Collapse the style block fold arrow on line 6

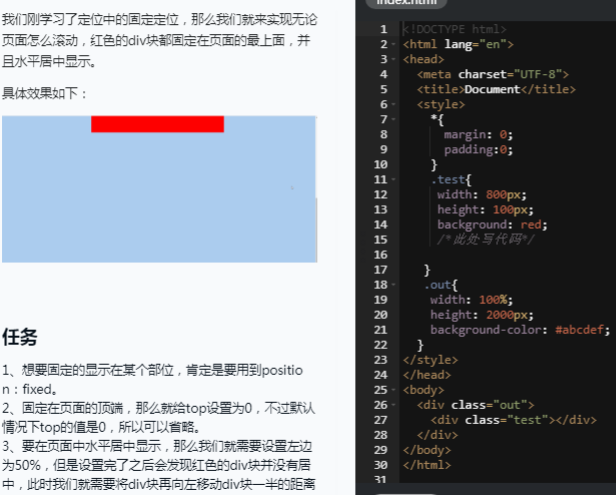click(394, 104)
